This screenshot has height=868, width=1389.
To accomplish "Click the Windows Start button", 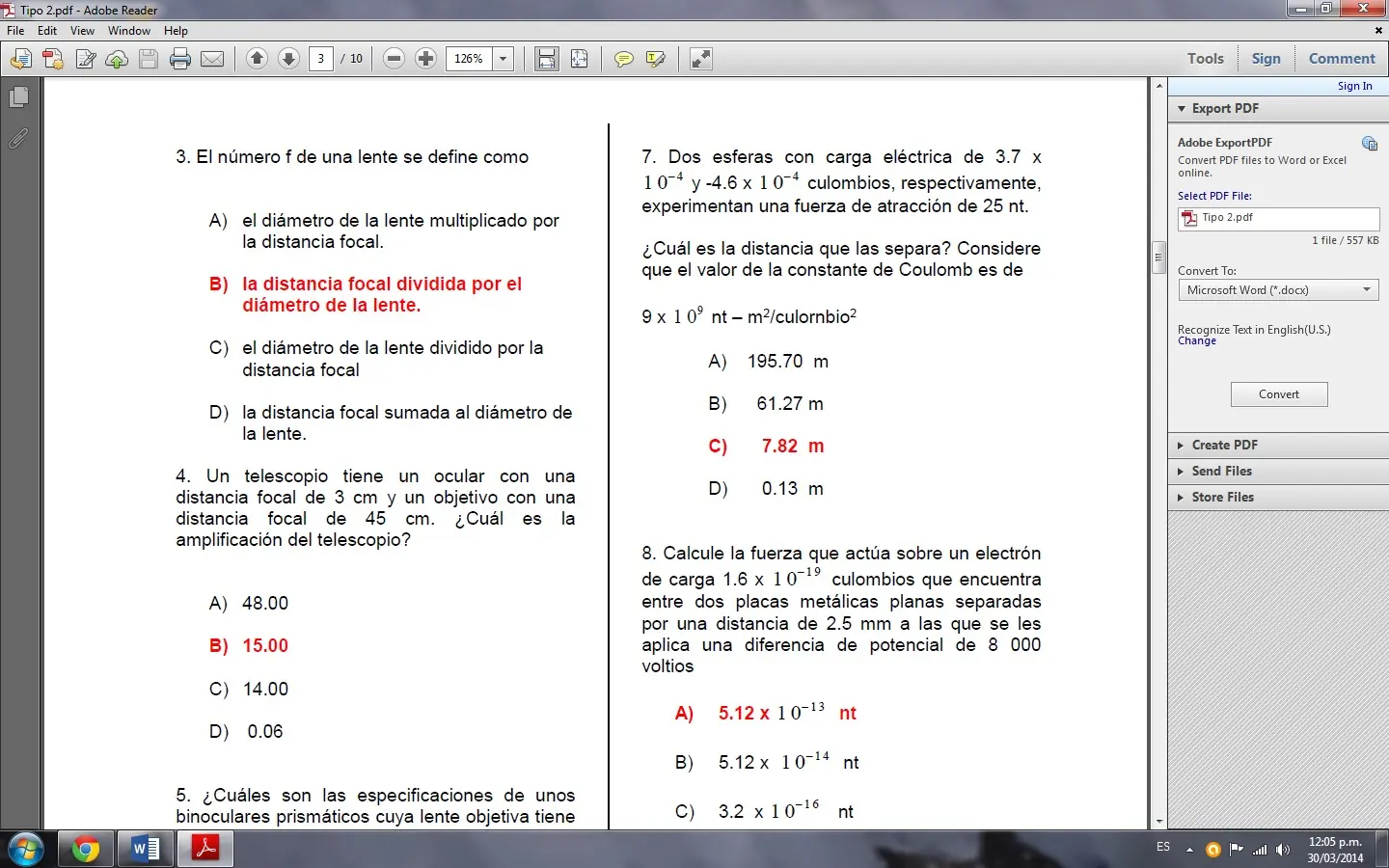I will click(x=25, y=850).
